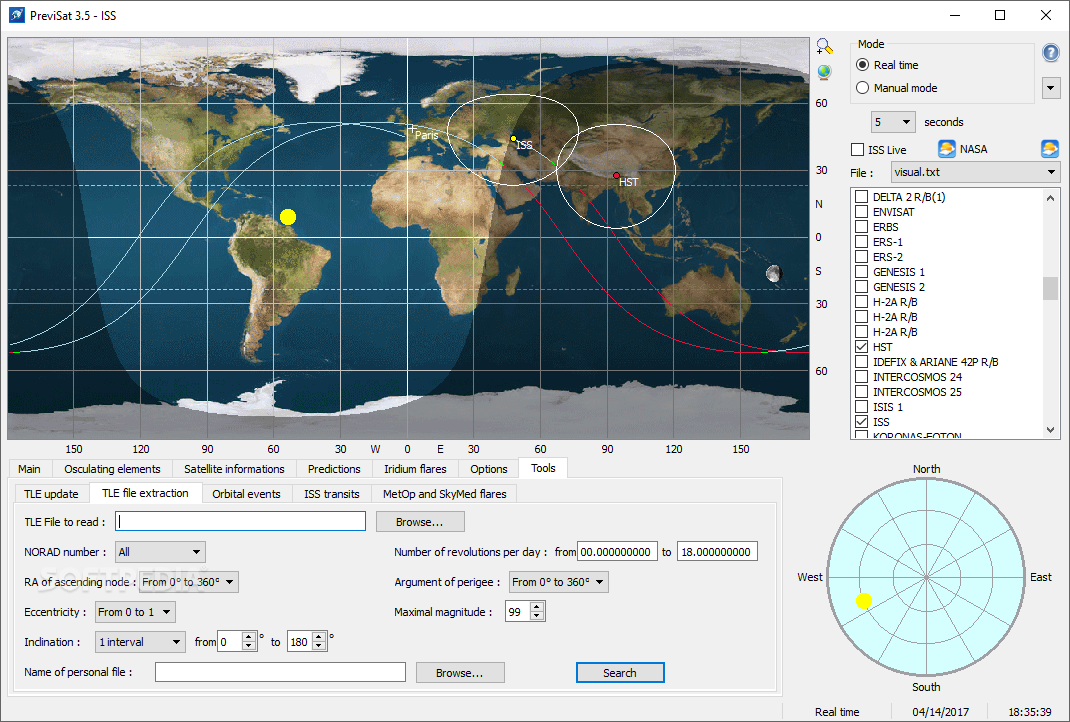Click the satellite list scrollbar thumb
1070x722 pixels.
1050,288
